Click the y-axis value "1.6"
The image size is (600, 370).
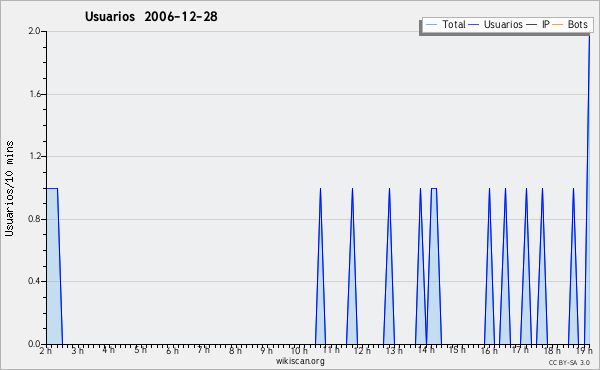click(x=35, y=94)
